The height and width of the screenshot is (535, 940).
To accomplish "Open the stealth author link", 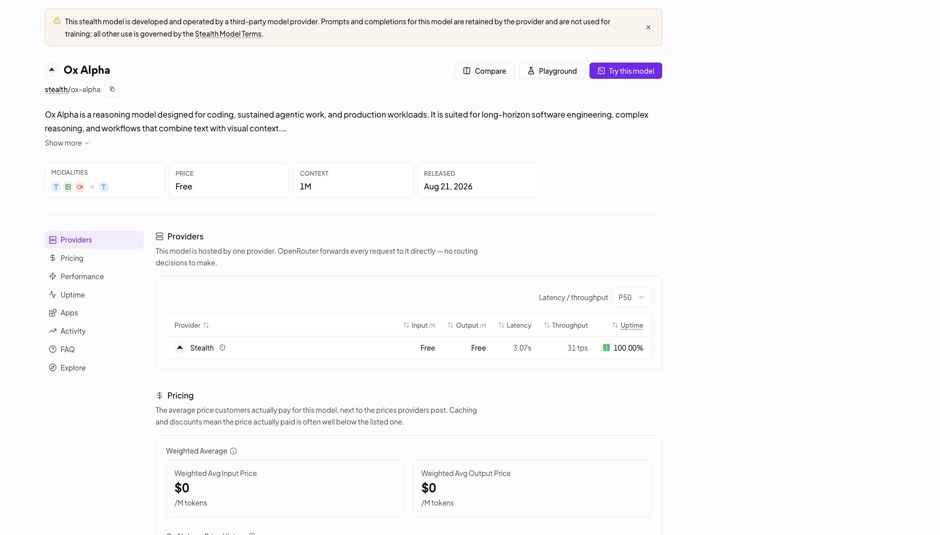I will (56, 89).
